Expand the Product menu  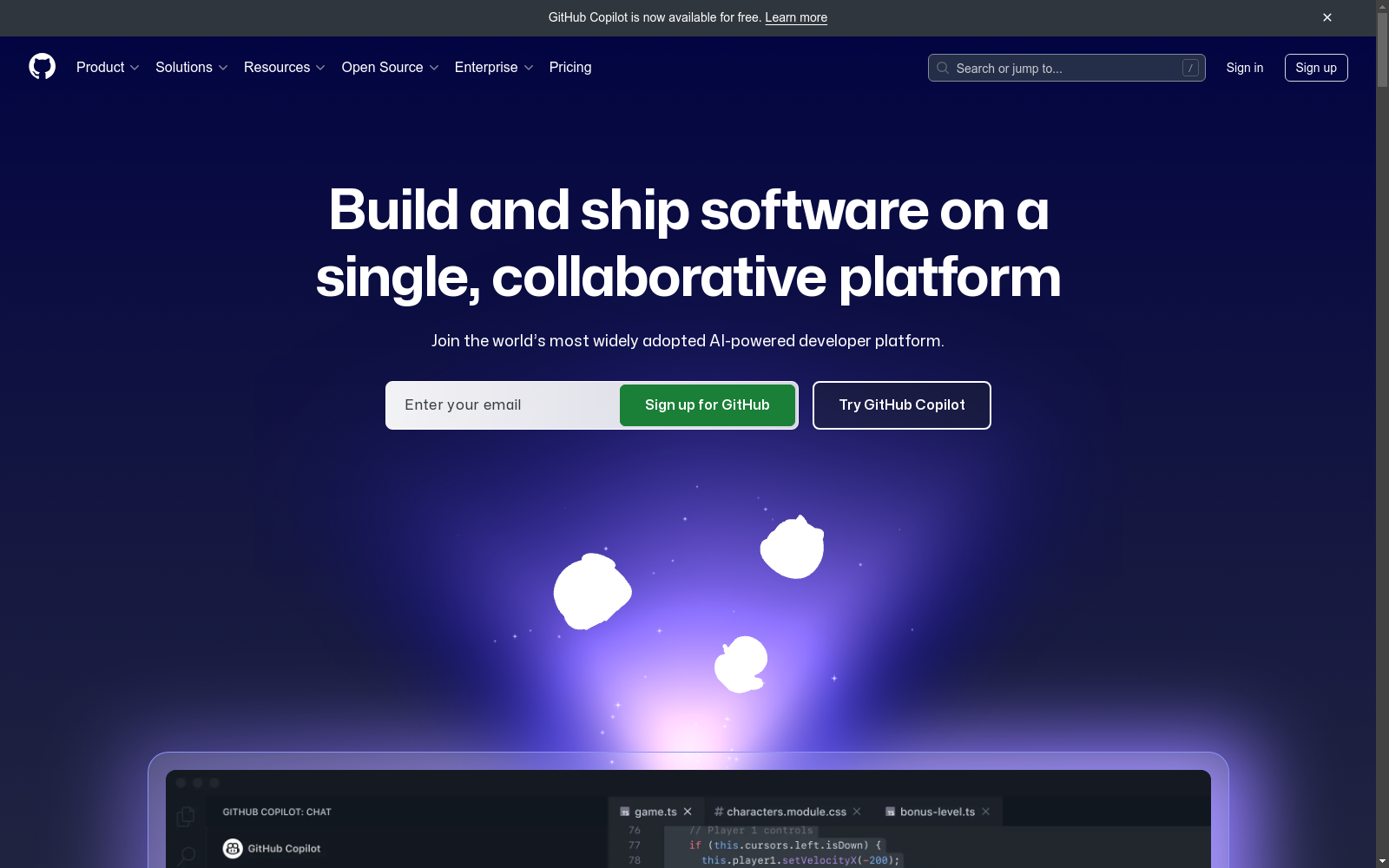coord(108,67)
